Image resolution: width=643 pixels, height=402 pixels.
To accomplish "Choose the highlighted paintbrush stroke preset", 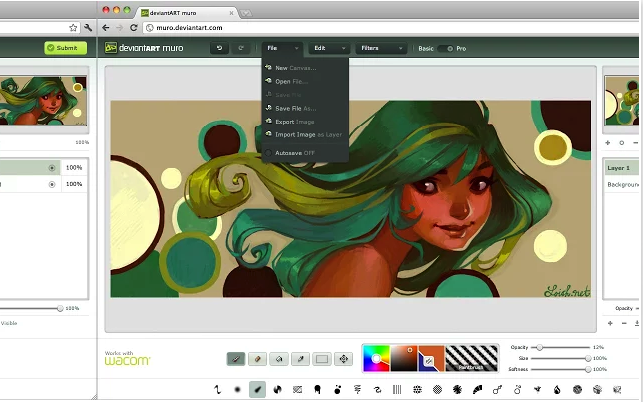I will coord(258,389).
